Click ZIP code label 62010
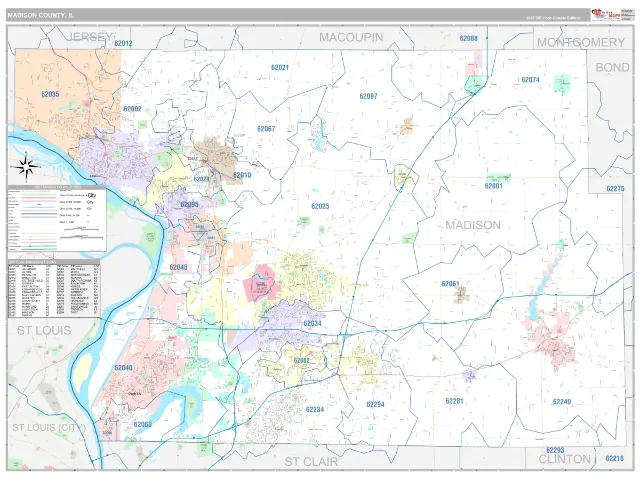The height and width of the screenshot is (480, 640). point(242,175)
